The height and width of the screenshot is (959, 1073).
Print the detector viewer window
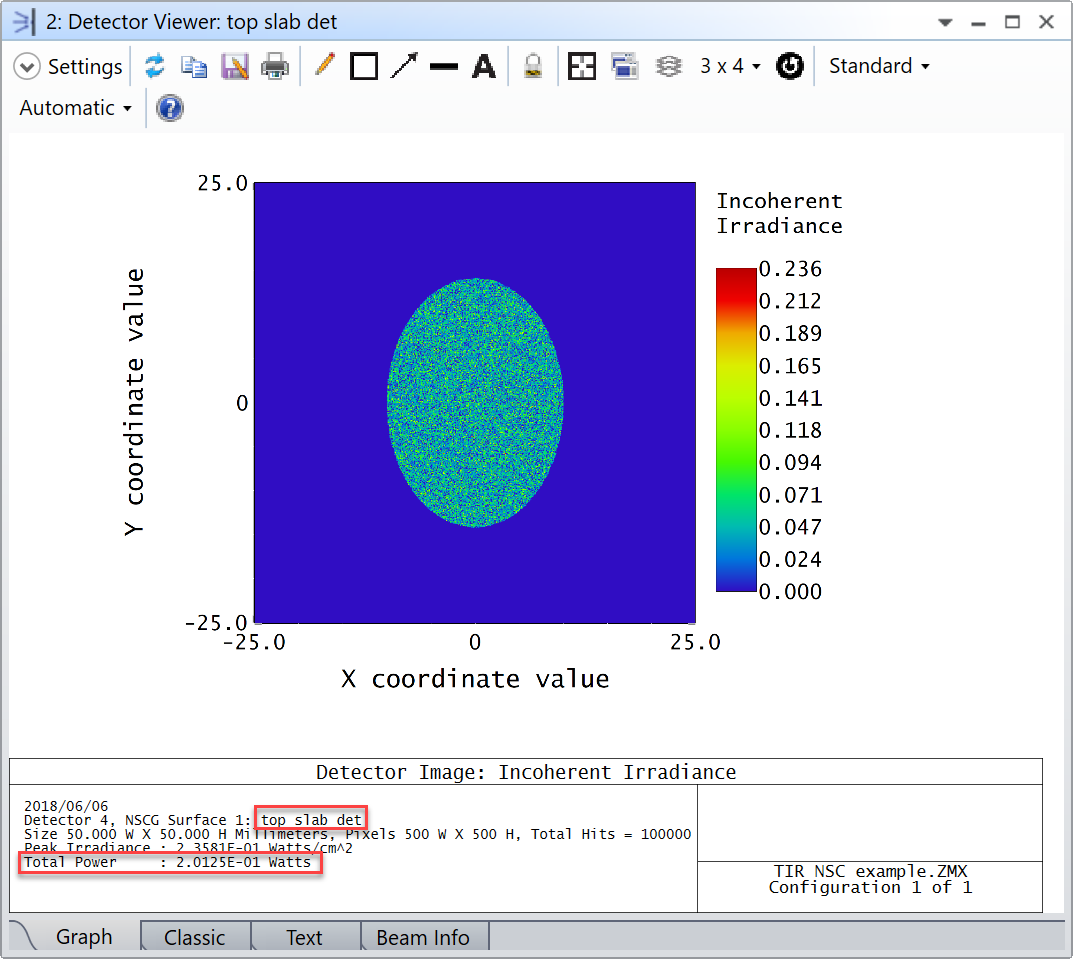click(275, 66)
